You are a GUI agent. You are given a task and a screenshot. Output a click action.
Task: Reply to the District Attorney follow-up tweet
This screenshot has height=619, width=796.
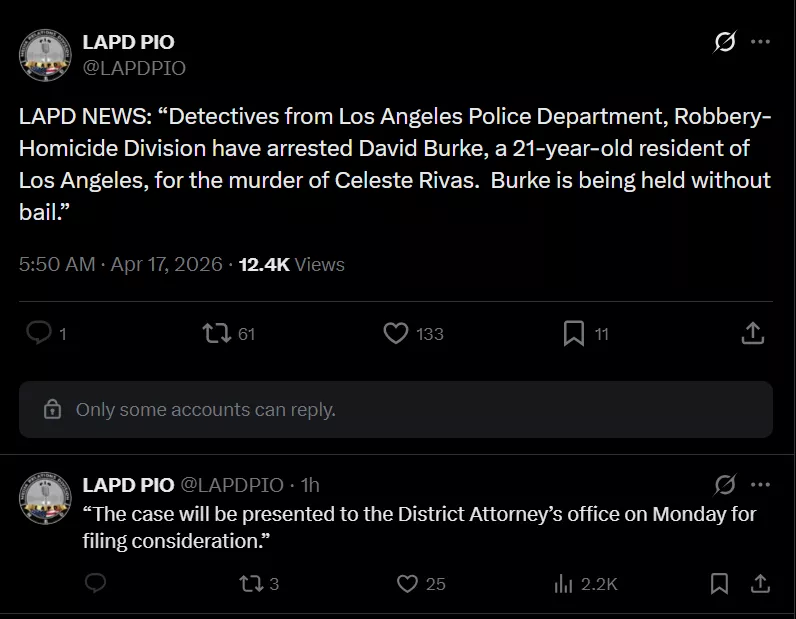tap(95, 583)
